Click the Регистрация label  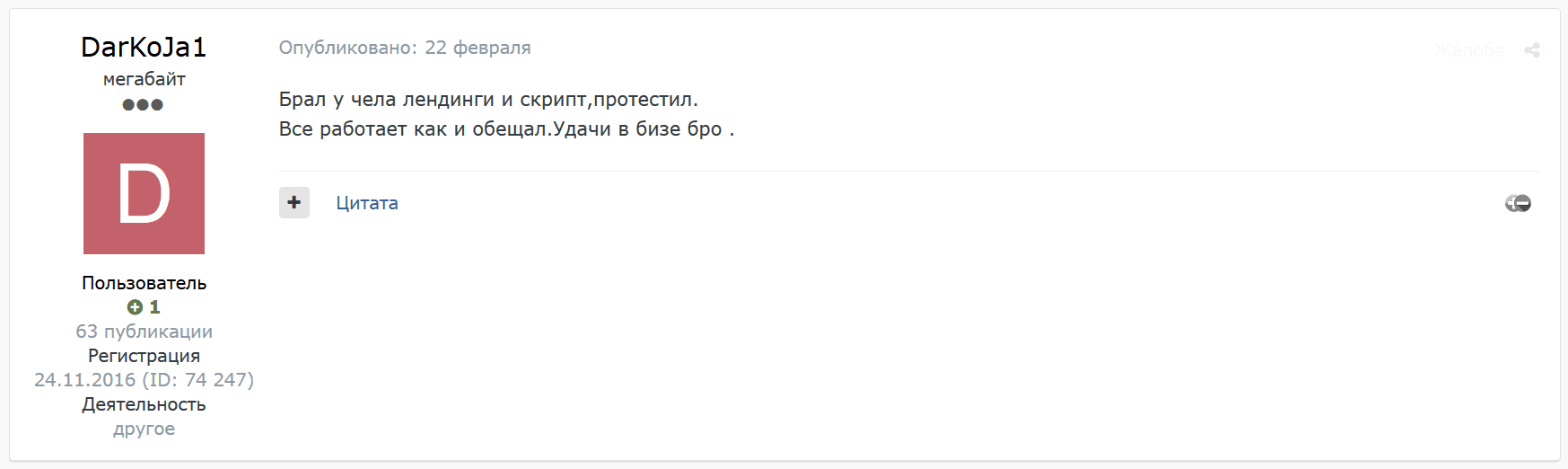click(x=144, y=356)
